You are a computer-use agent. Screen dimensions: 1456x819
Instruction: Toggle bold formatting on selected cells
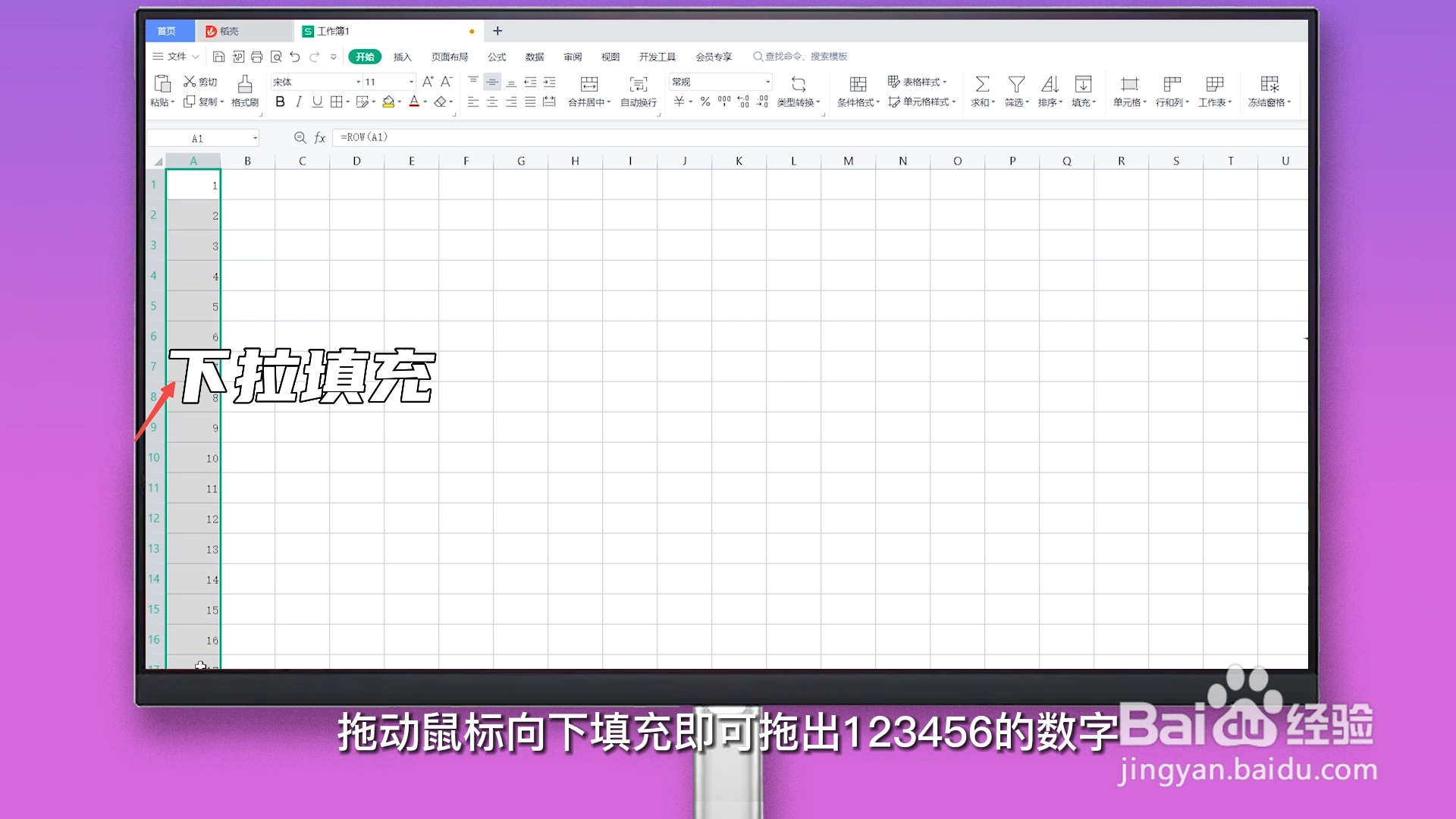point(280,102)
